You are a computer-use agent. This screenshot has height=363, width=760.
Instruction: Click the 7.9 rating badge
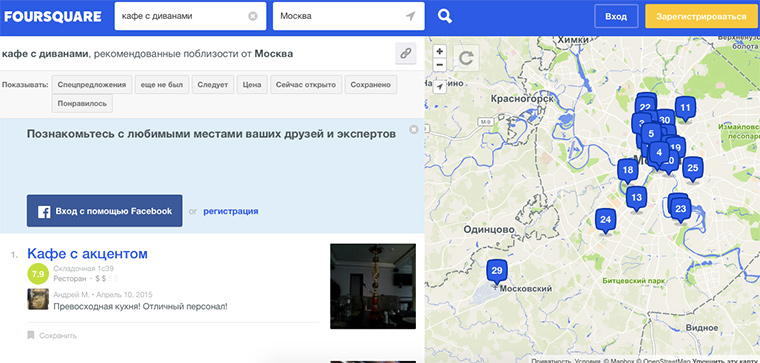click(38, 274)
